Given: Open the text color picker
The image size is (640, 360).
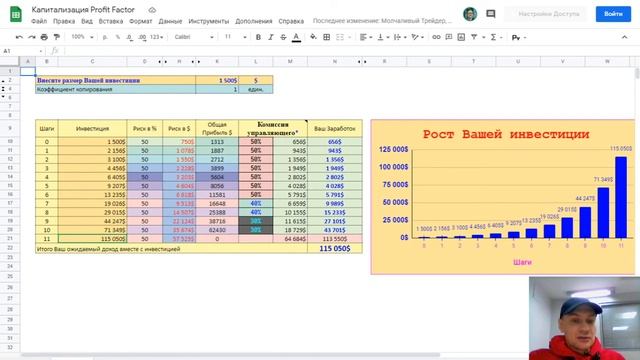Looking at the screenshot, I should click(x=296, y=37).
